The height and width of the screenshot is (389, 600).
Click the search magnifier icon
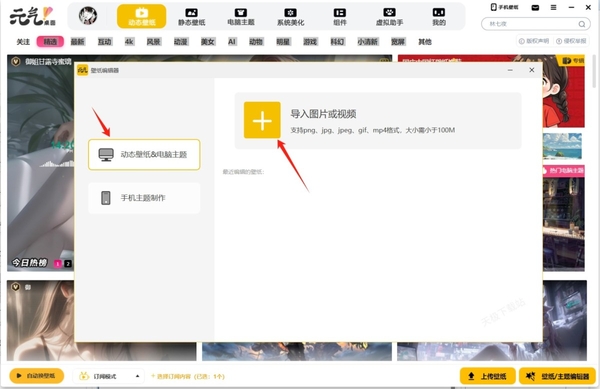coord(582,24)
